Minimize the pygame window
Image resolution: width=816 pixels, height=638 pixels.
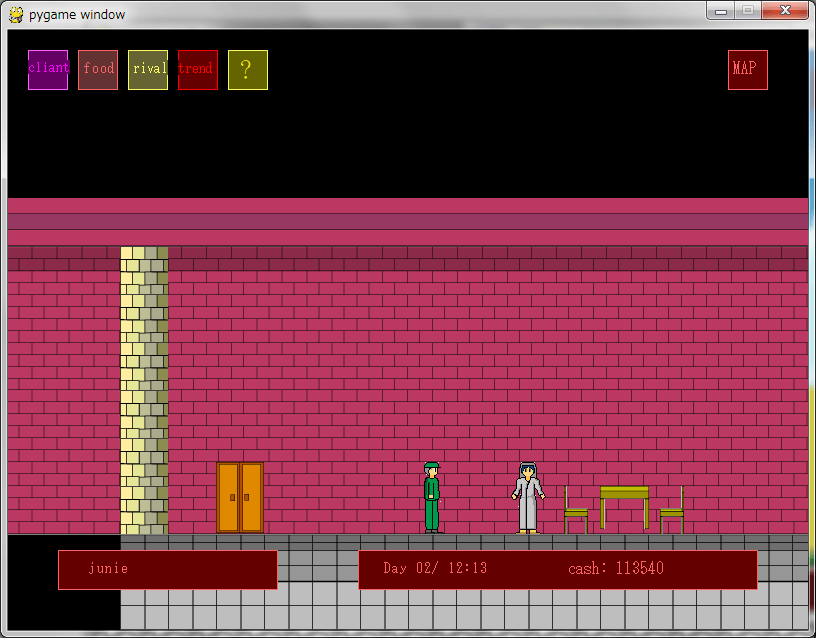click(x=721, y=11)
